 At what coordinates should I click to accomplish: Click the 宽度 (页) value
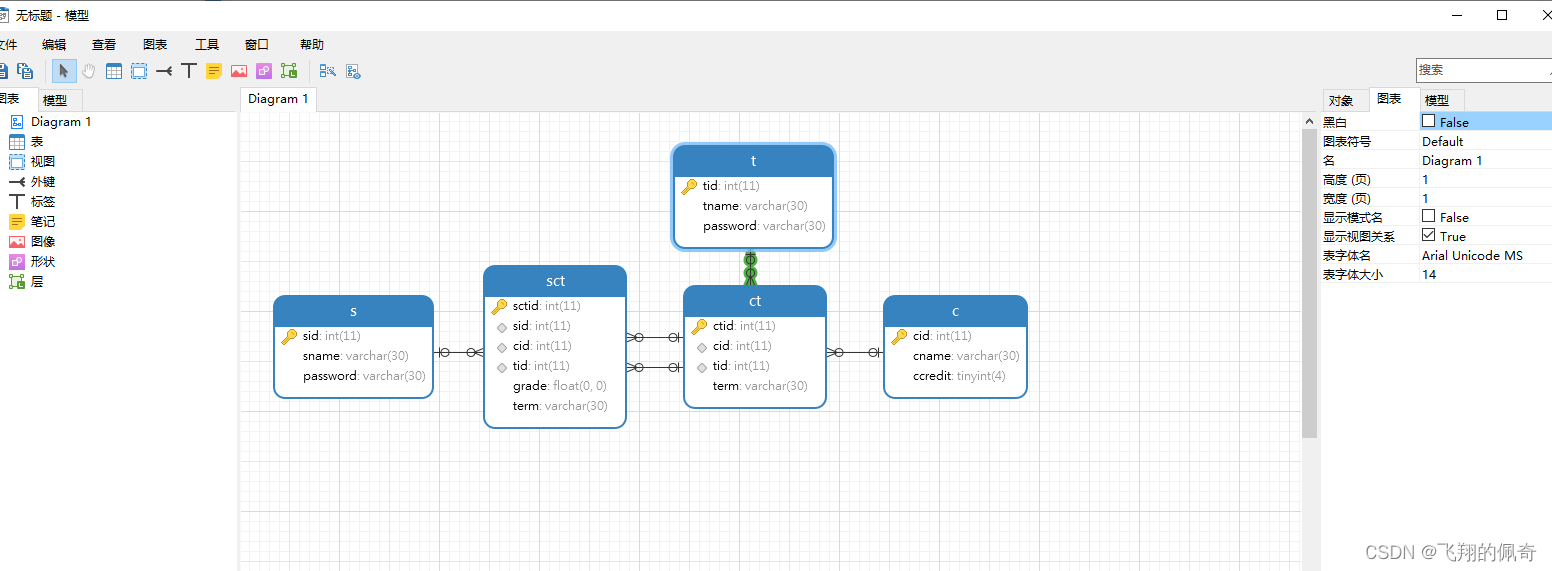pos(1485,198)
